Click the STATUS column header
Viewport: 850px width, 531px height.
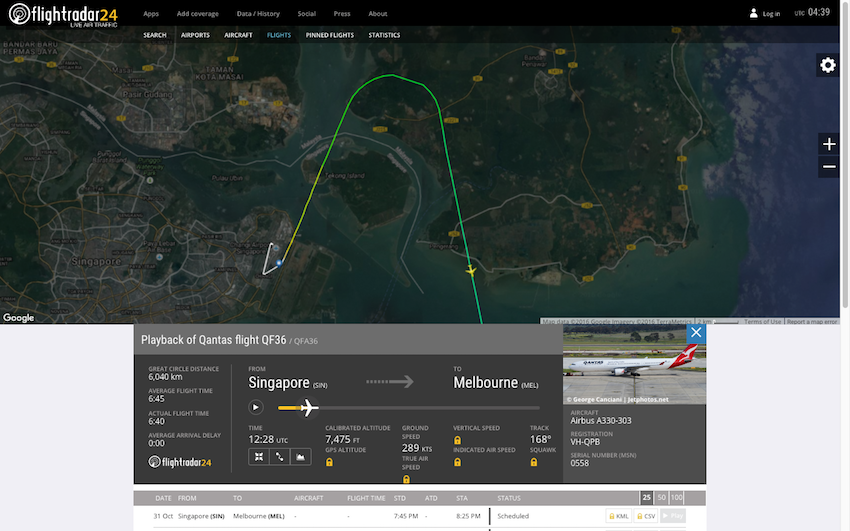(x=508, y=498)
